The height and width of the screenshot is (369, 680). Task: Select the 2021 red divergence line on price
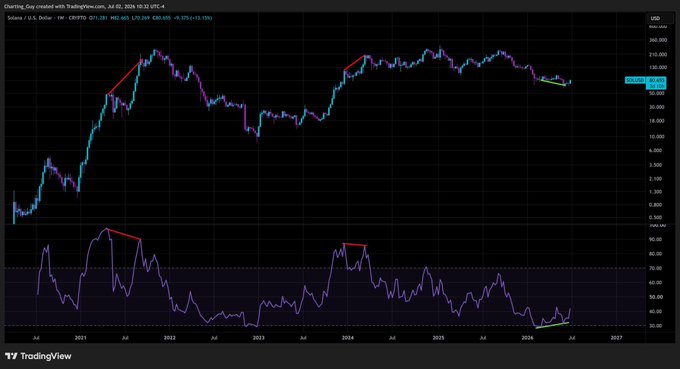tap(125, 78)
